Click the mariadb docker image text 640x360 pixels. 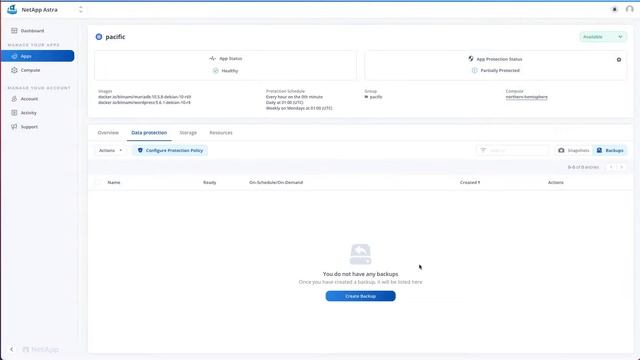(144, 97)
